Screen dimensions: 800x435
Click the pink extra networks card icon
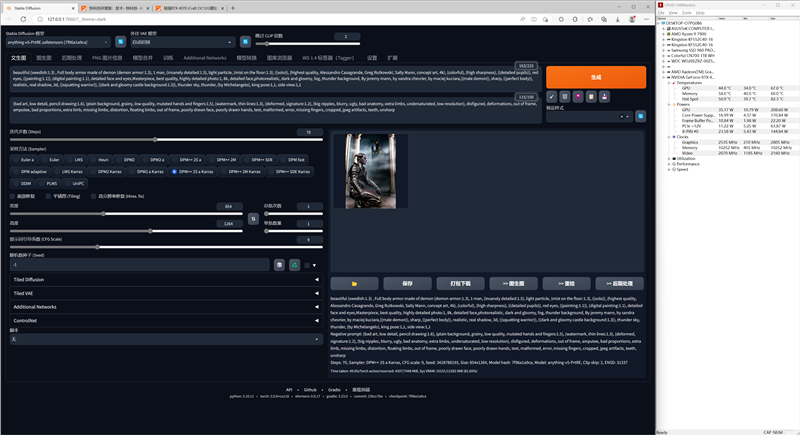pos(578,96)
